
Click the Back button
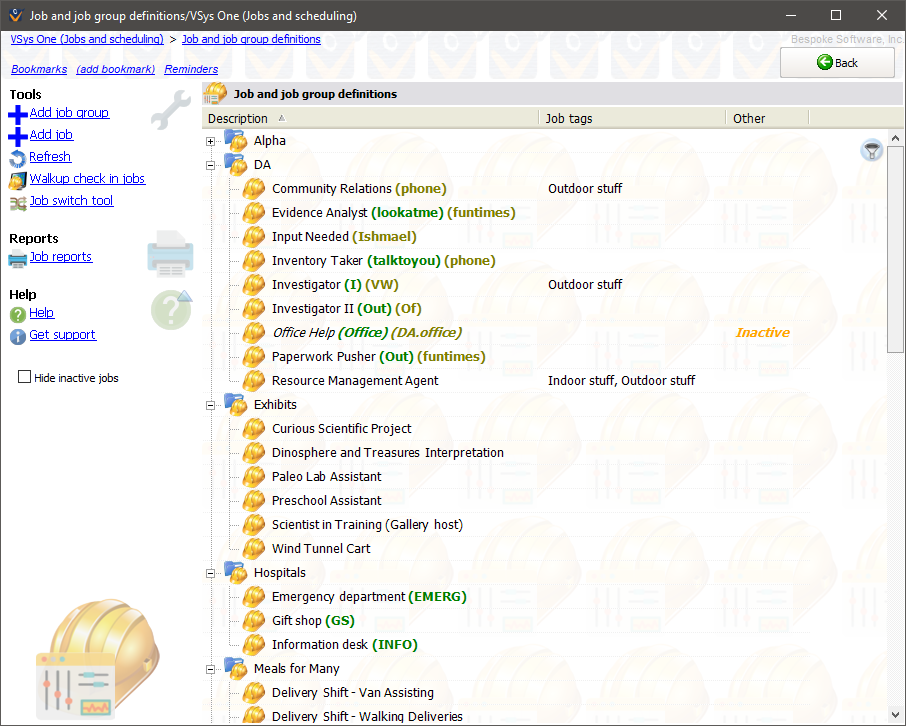[x=837, y=62]
